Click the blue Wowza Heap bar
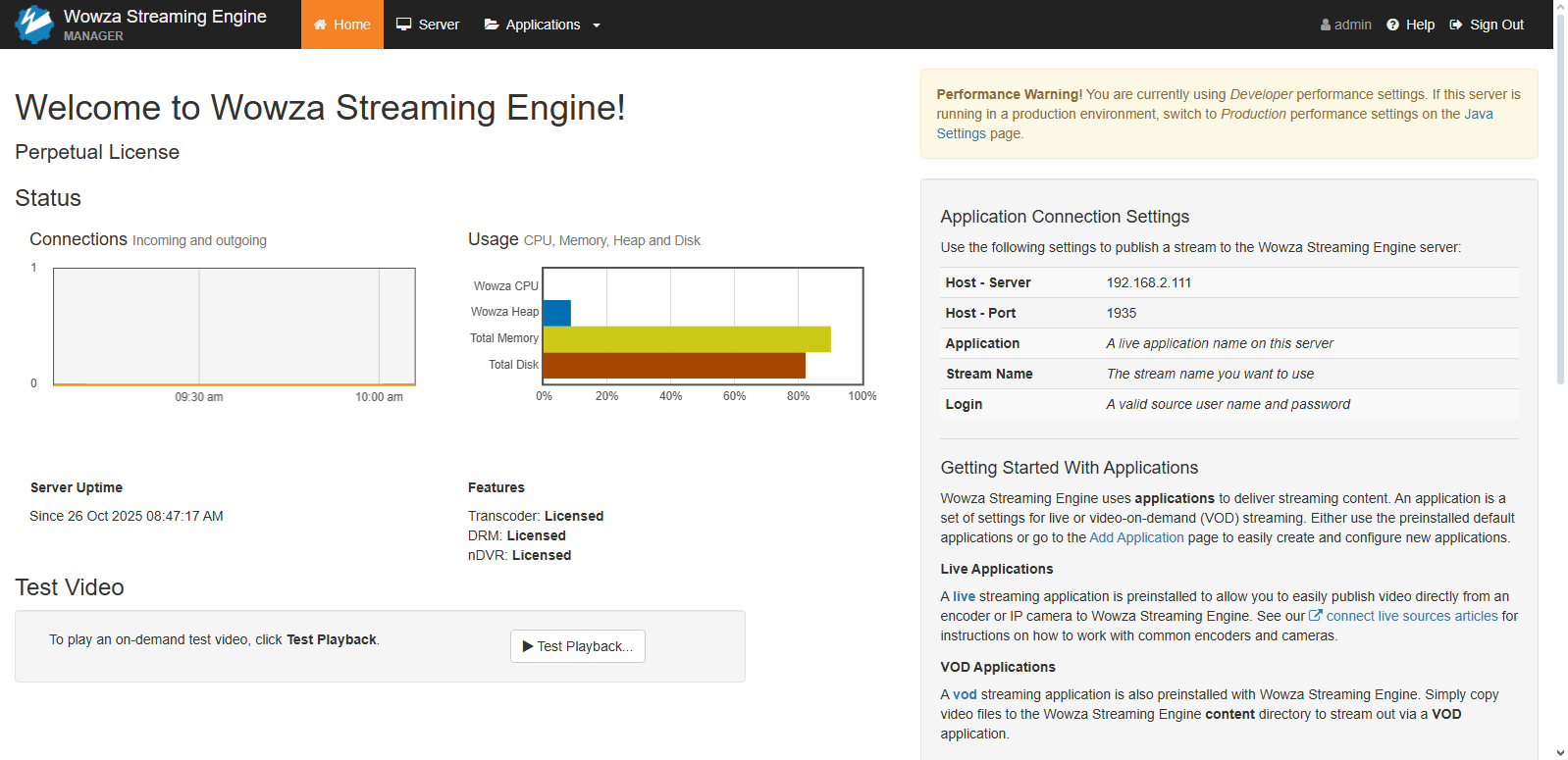Image resolution: width=1568 pixels, height=760 pixels. (556, 313)
